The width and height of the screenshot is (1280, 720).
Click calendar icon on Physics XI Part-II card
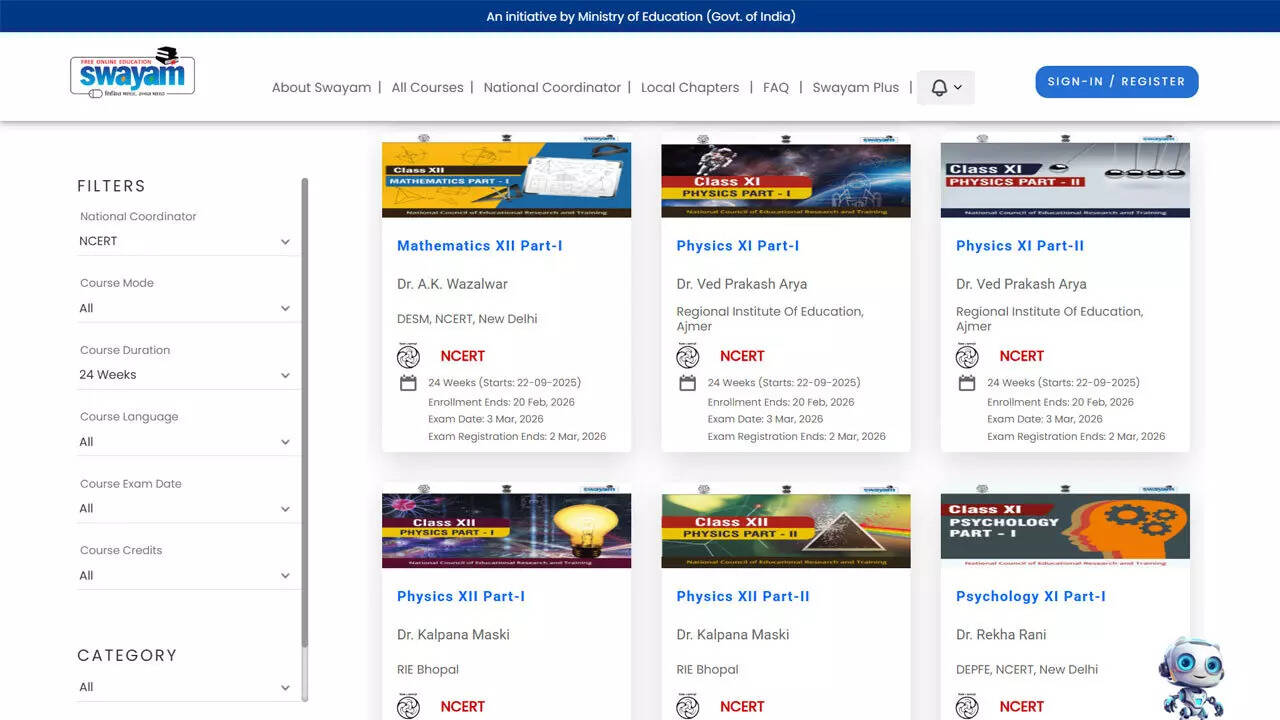(967, 383)
